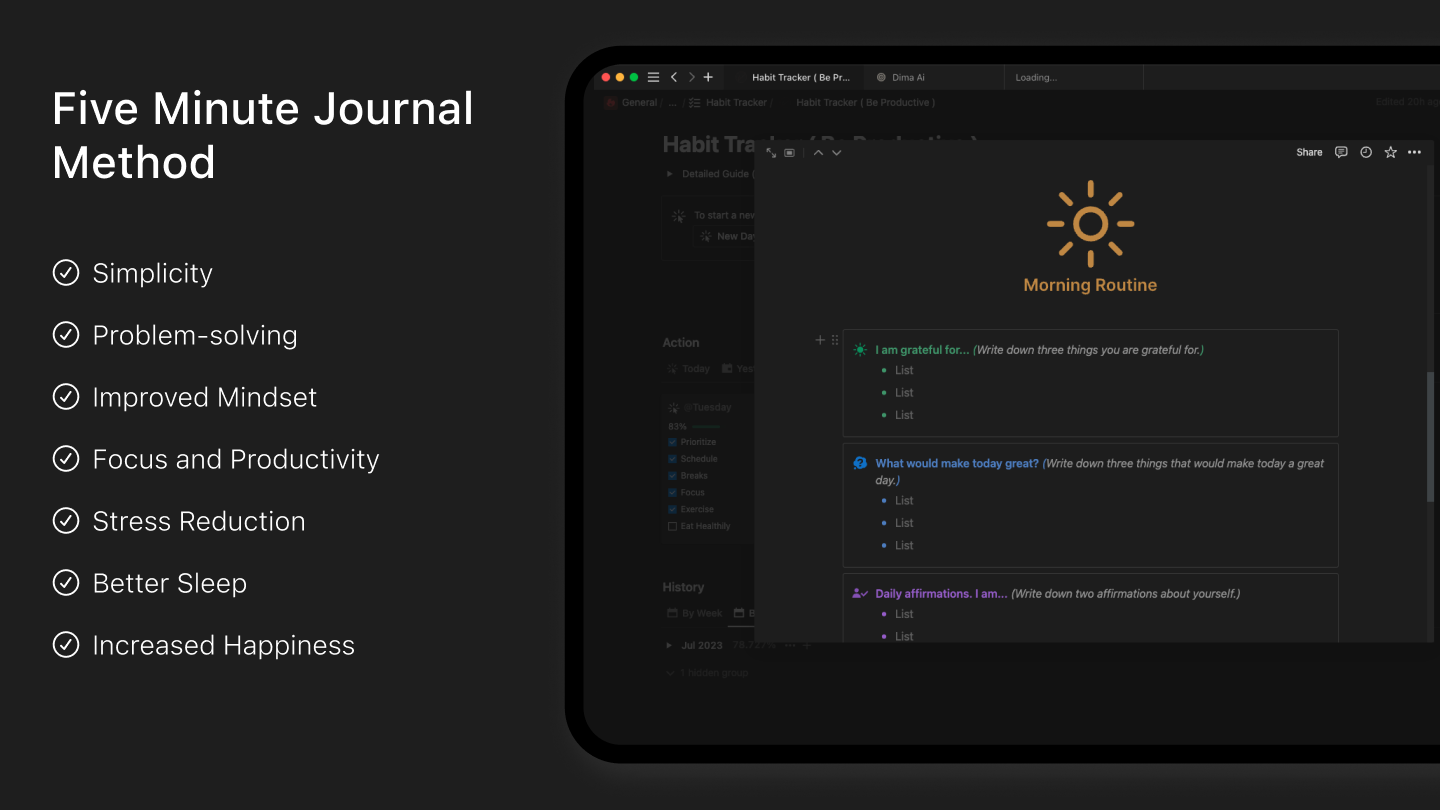Open the three-dot more options menu
Viewport: 1440px width, 810px height.
tap(1414, 152)
